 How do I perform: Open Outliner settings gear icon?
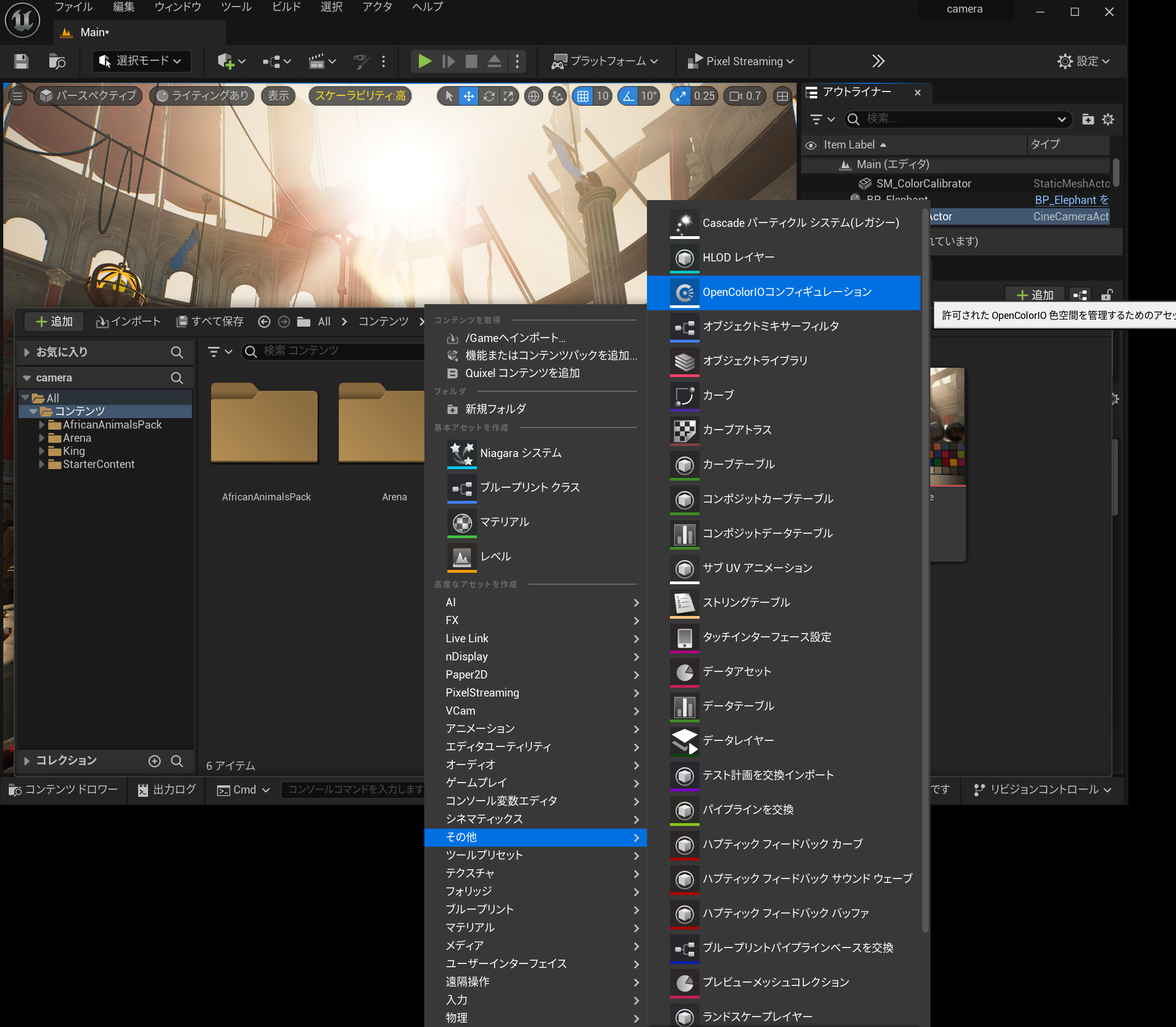coord(1108,119)
